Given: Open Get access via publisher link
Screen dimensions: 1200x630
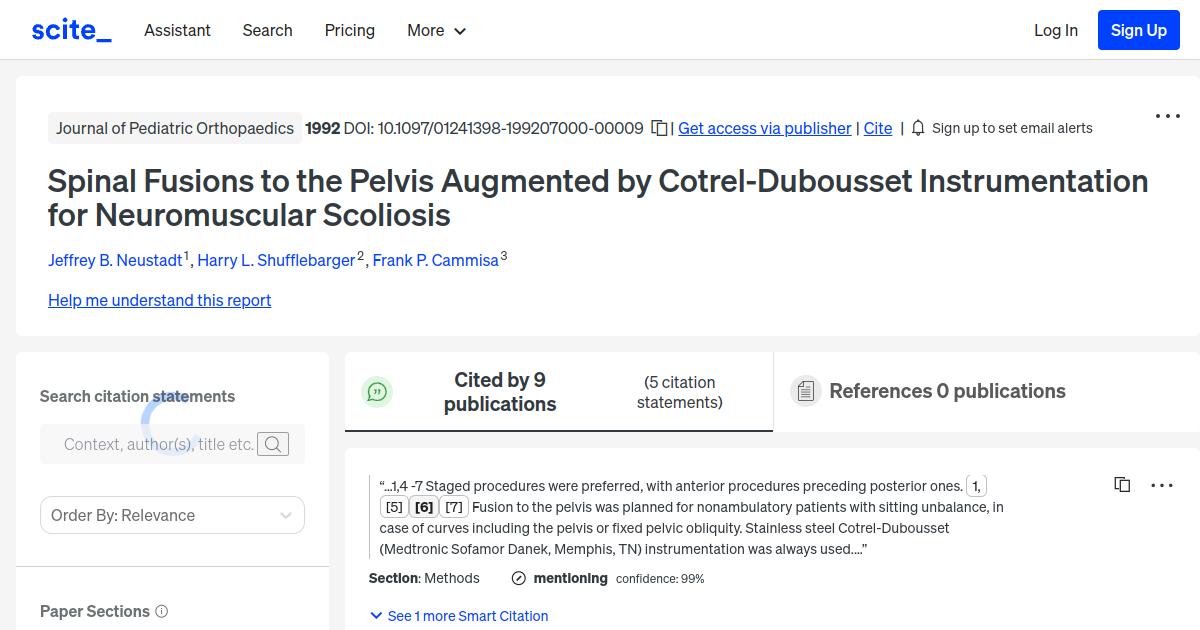Looking at the screenshot, I should (764, 128).
